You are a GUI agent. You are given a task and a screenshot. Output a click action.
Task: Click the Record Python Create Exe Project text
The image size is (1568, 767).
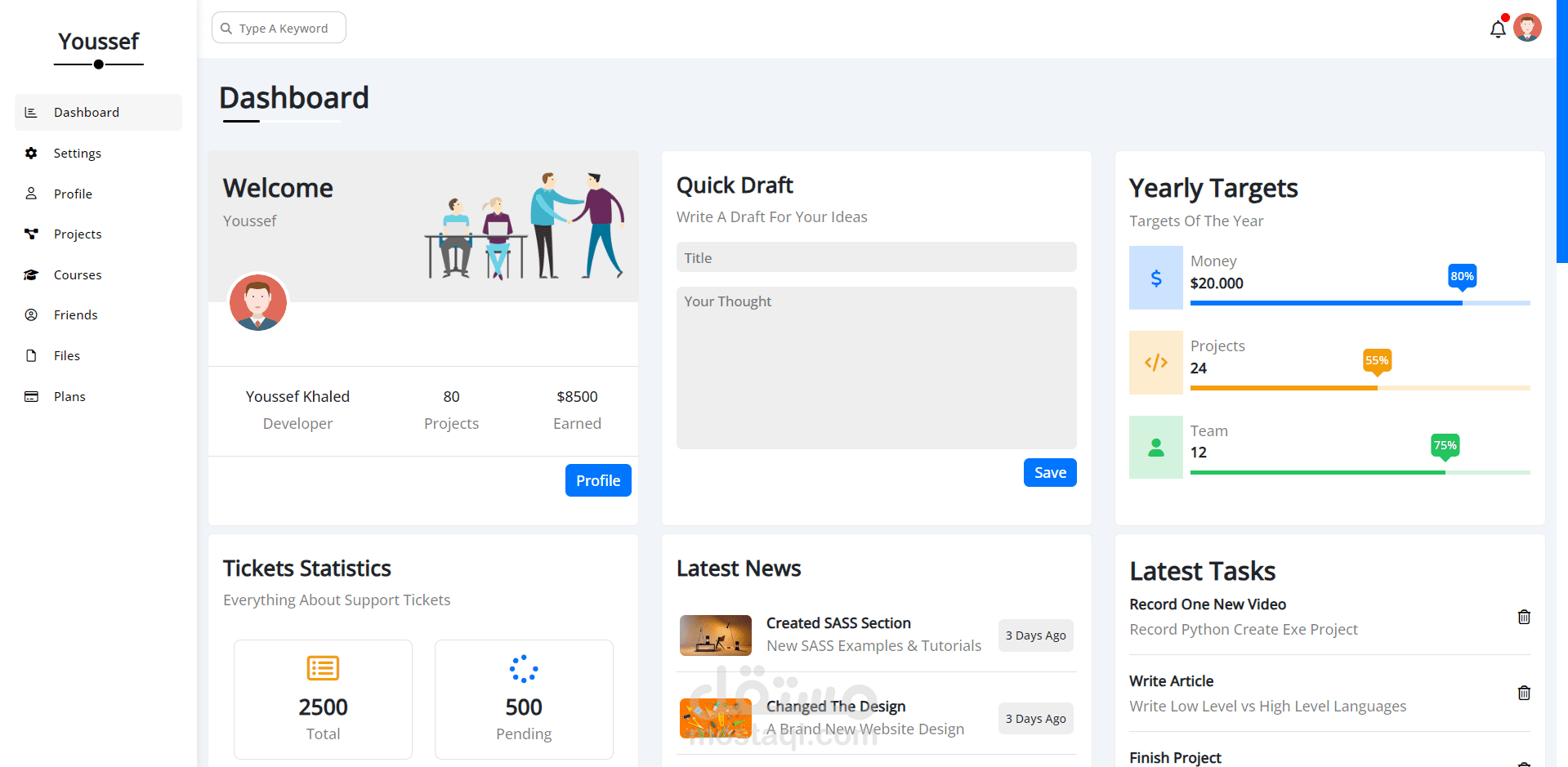pos(1244,630)
